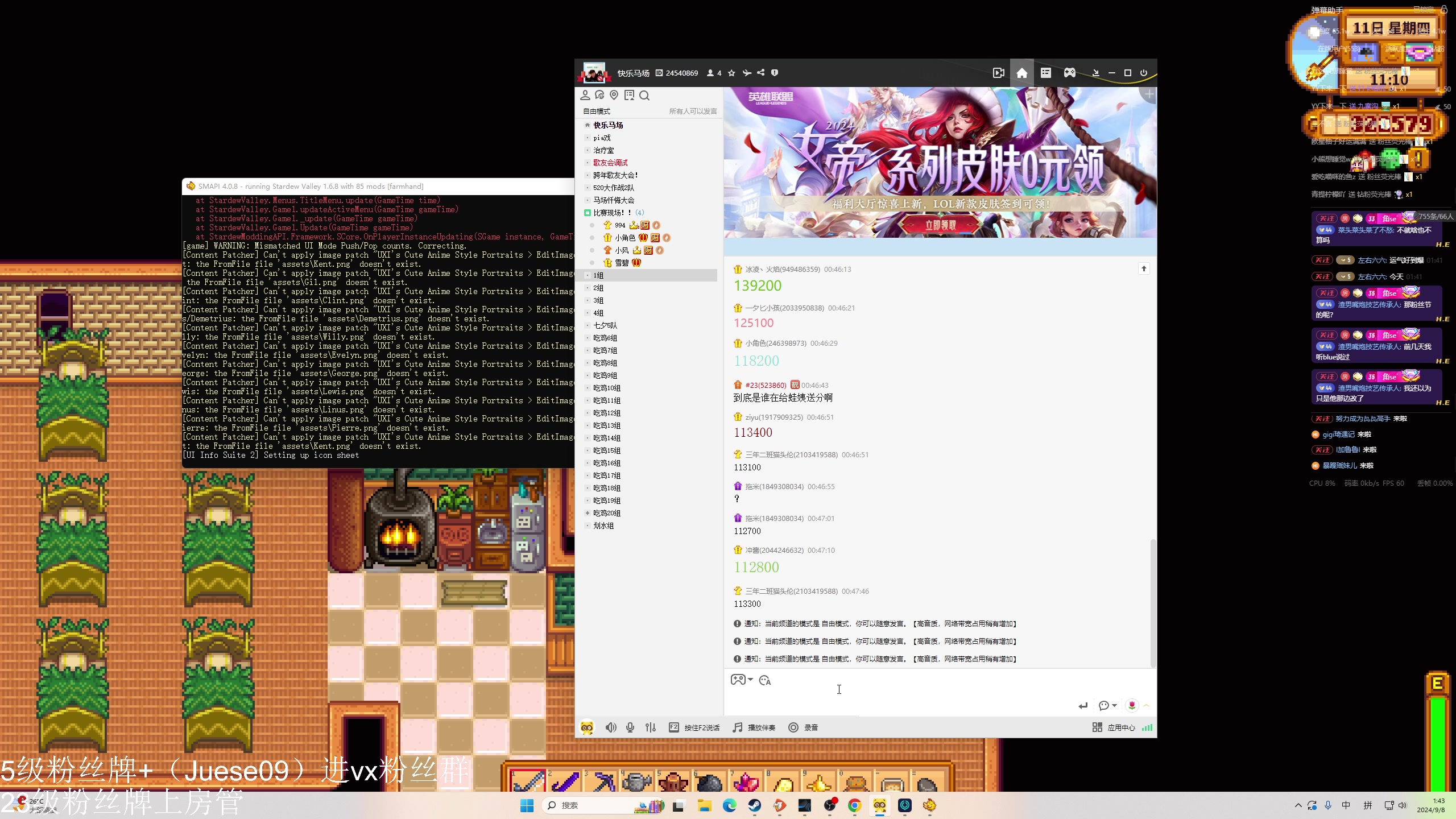Viewport: 1456px width, 819px height.
Task: Open App Center grid icon
Action: tap(1097, 727)
